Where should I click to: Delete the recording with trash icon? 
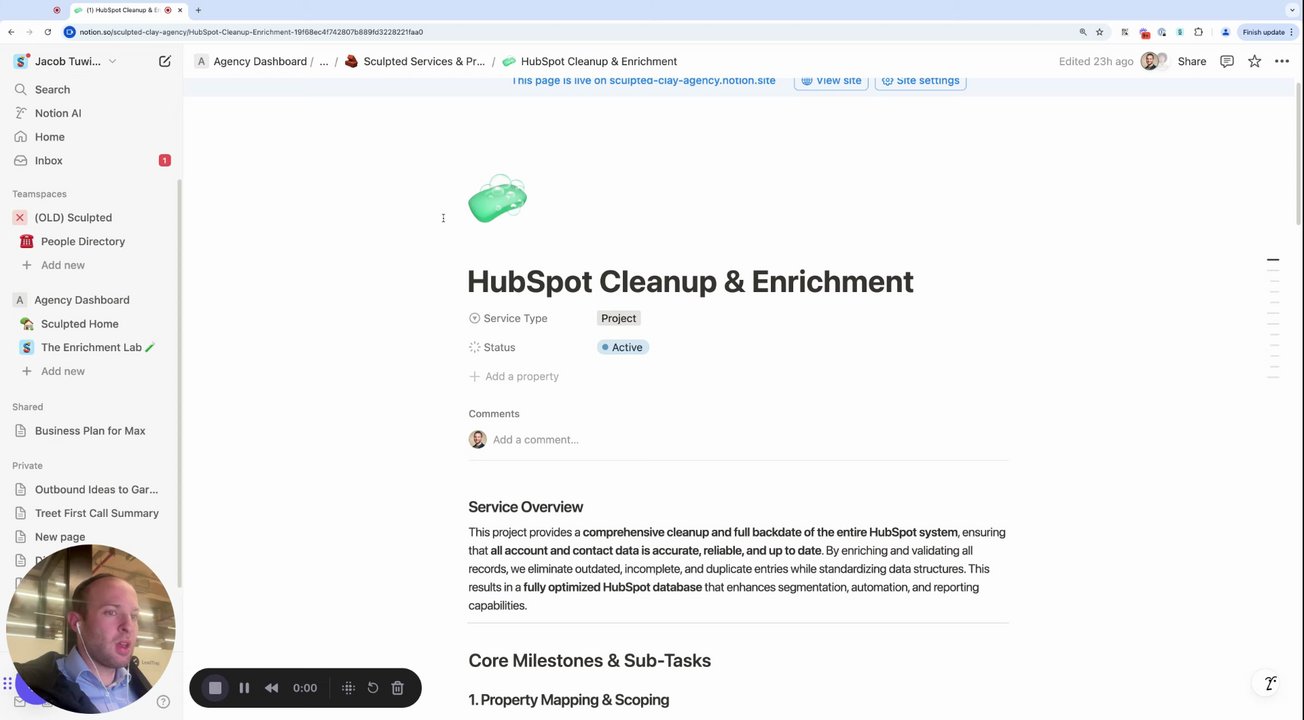[x=397, y=688]
